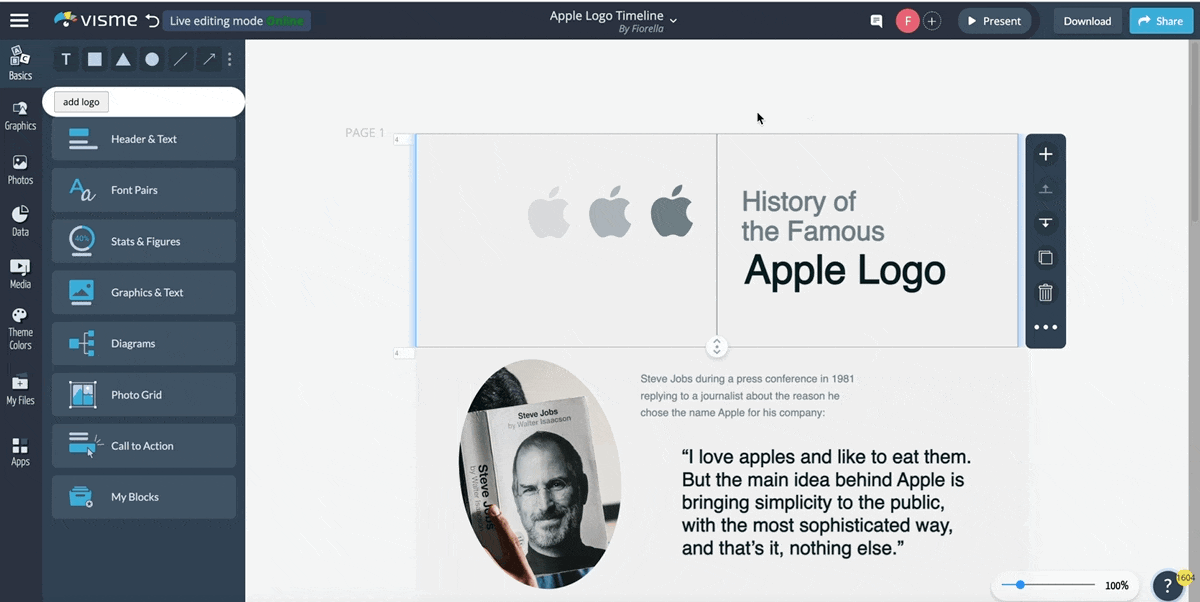
Task: Switch to Theme Colors sidebar tab
Action: (20, 330)
